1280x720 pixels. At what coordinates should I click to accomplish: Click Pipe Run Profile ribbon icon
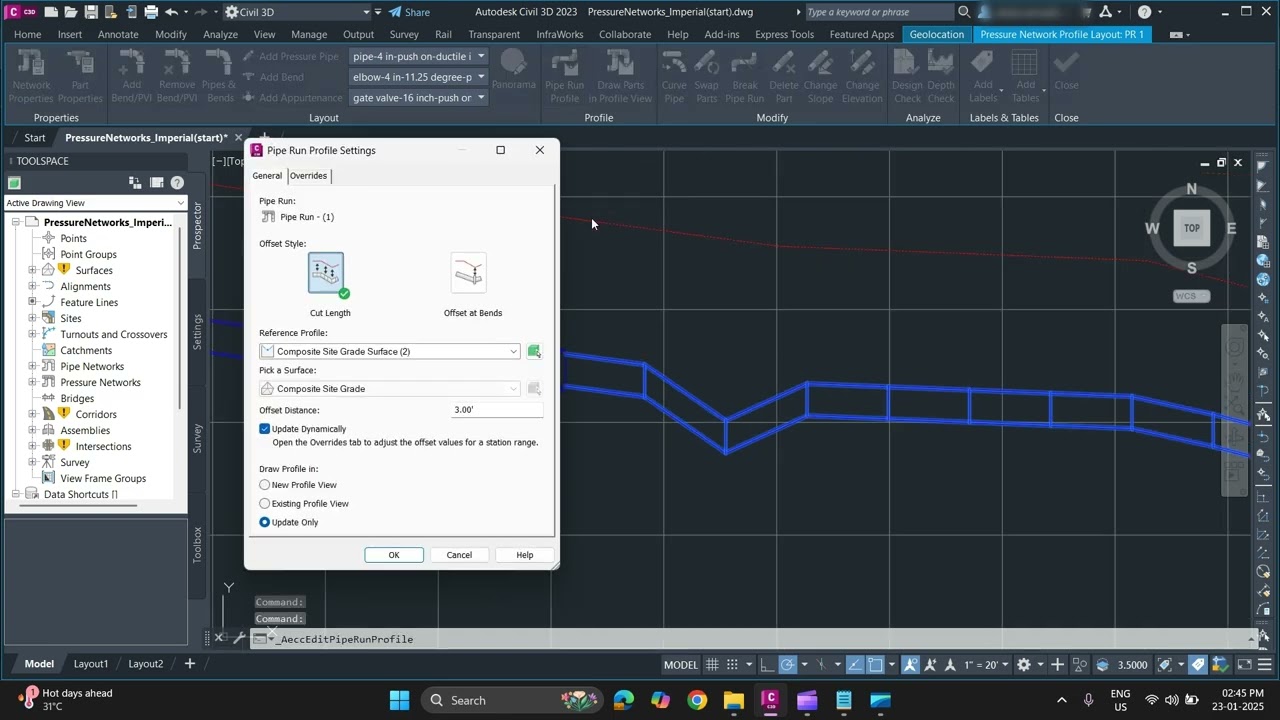point(565,75)
